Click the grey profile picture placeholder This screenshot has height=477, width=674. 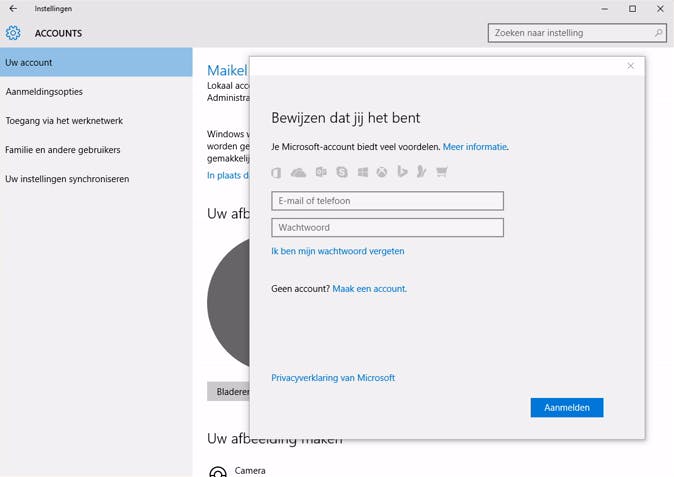[228, 303]
